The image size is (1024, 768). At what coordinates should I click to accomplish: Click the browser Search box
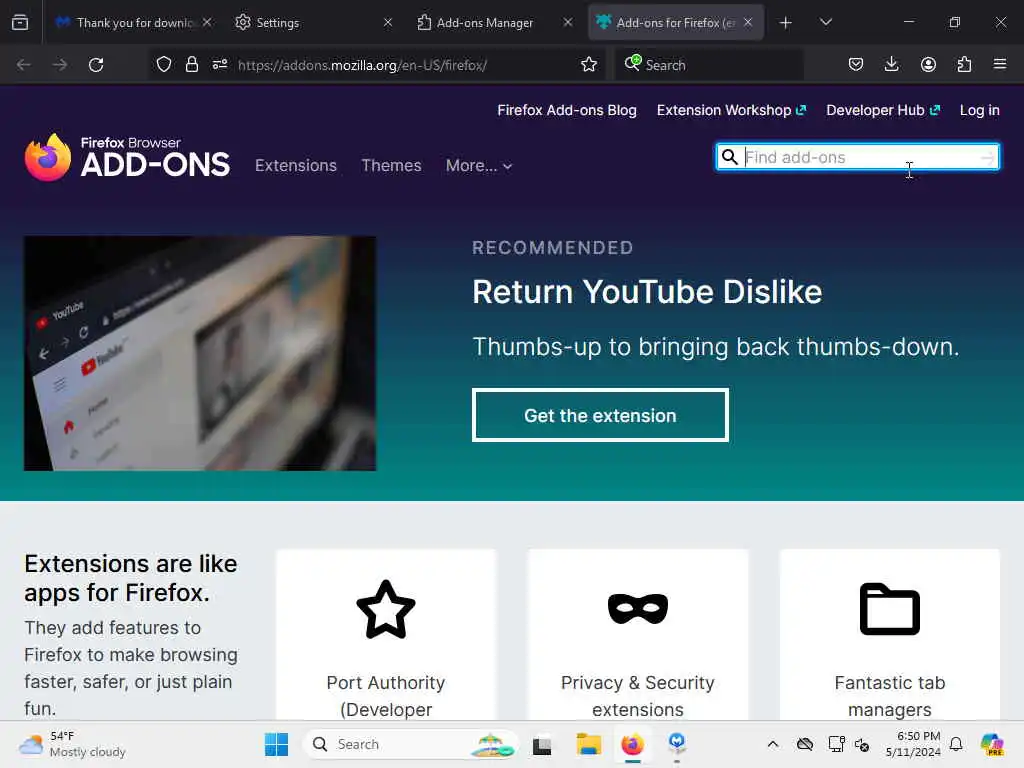click(x=710, y=65)
